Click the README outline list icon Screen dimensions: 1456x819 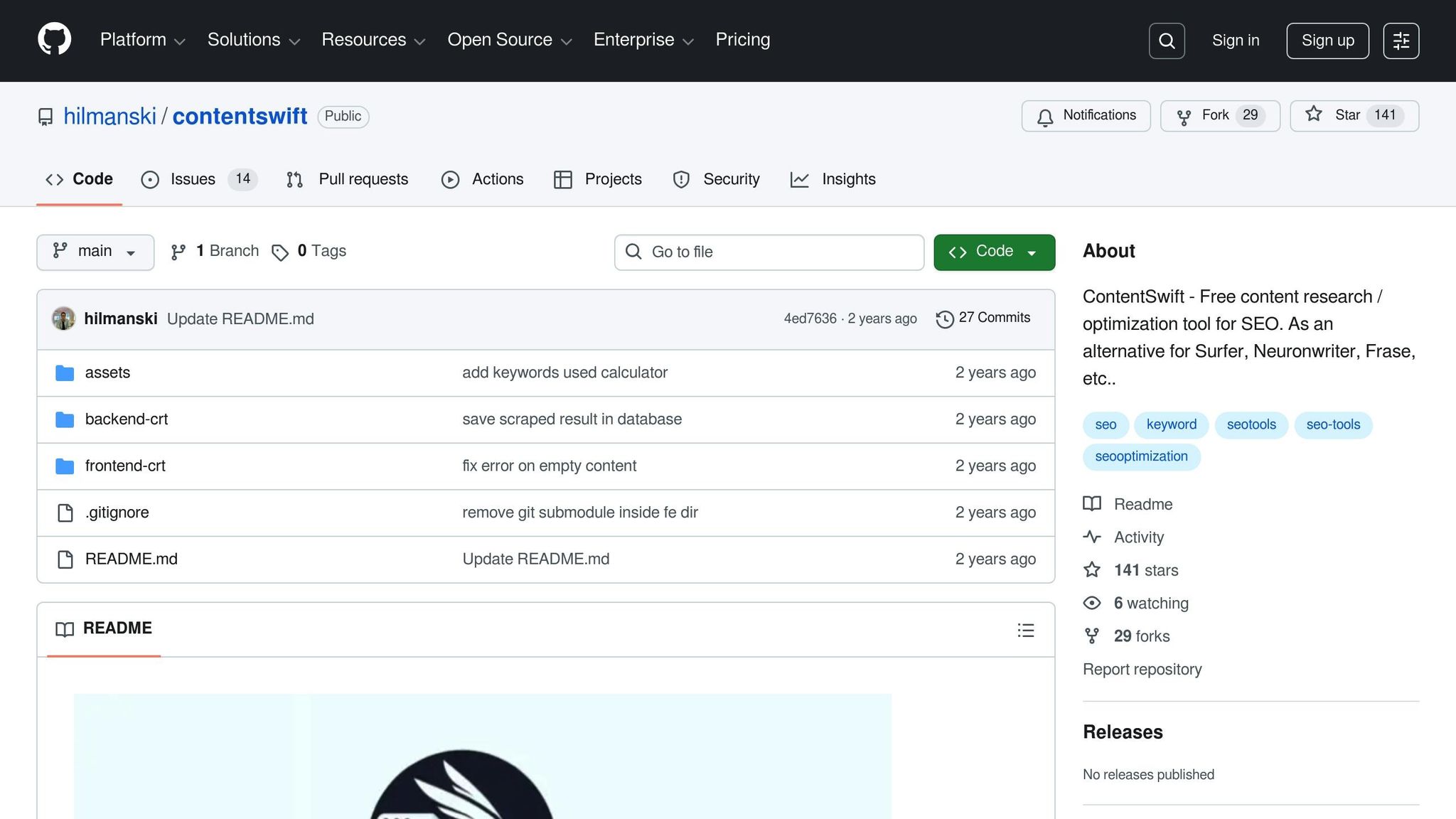point(1025,630)
